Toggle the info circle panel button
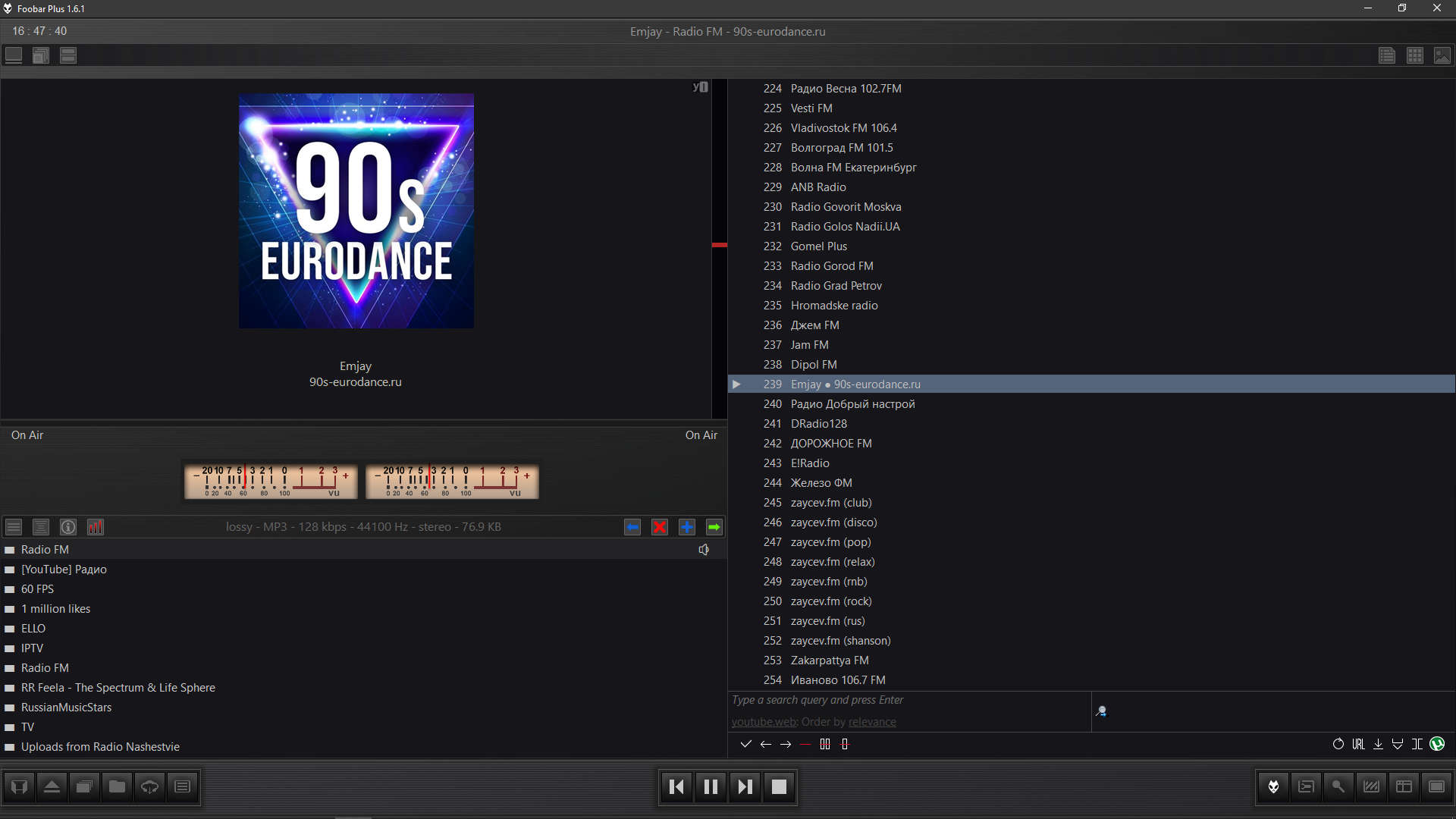This screenshot has height=819, width=1456. pyautogui.click(x=68, y=527)
